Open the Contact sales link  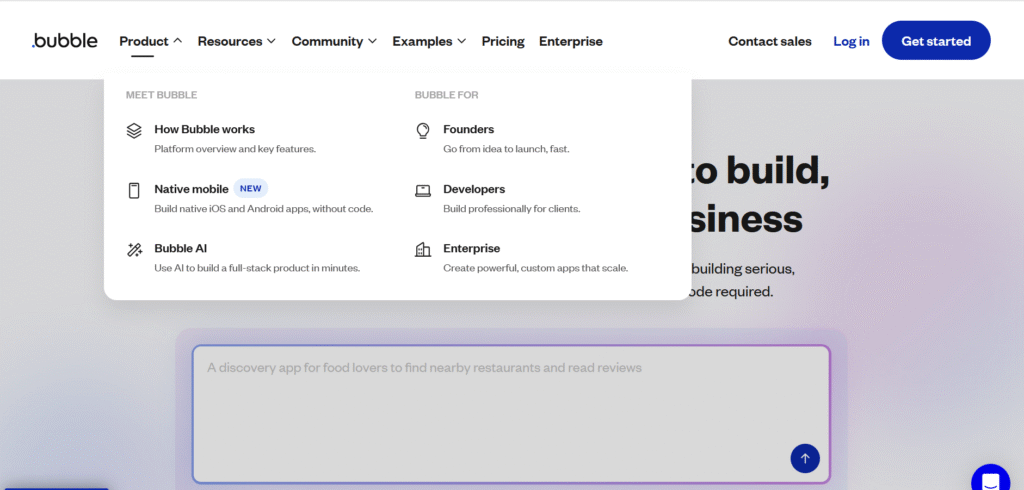770,41
